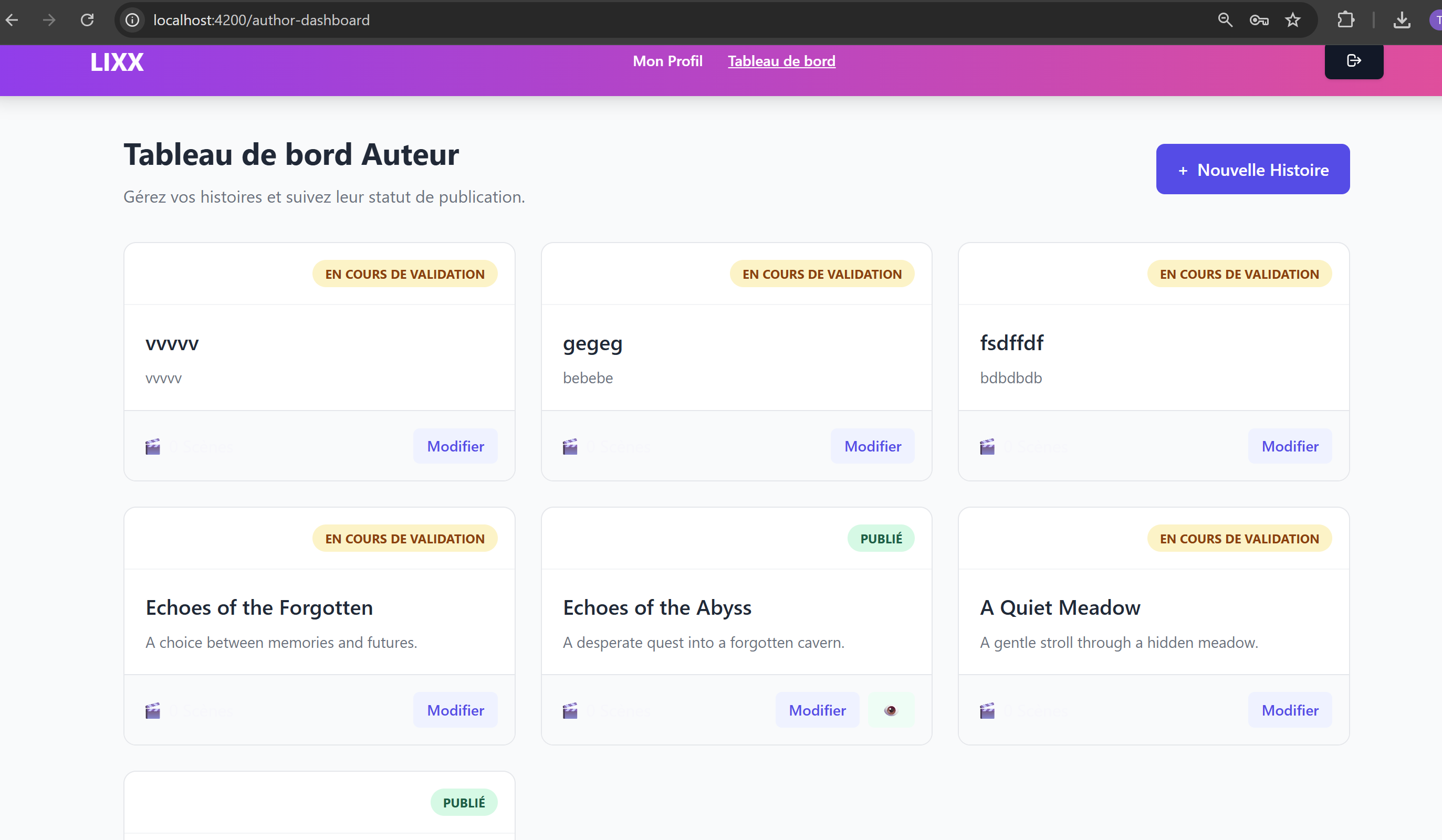
Task: Reload the page with the refresh icon
Action: click(87, 20)
